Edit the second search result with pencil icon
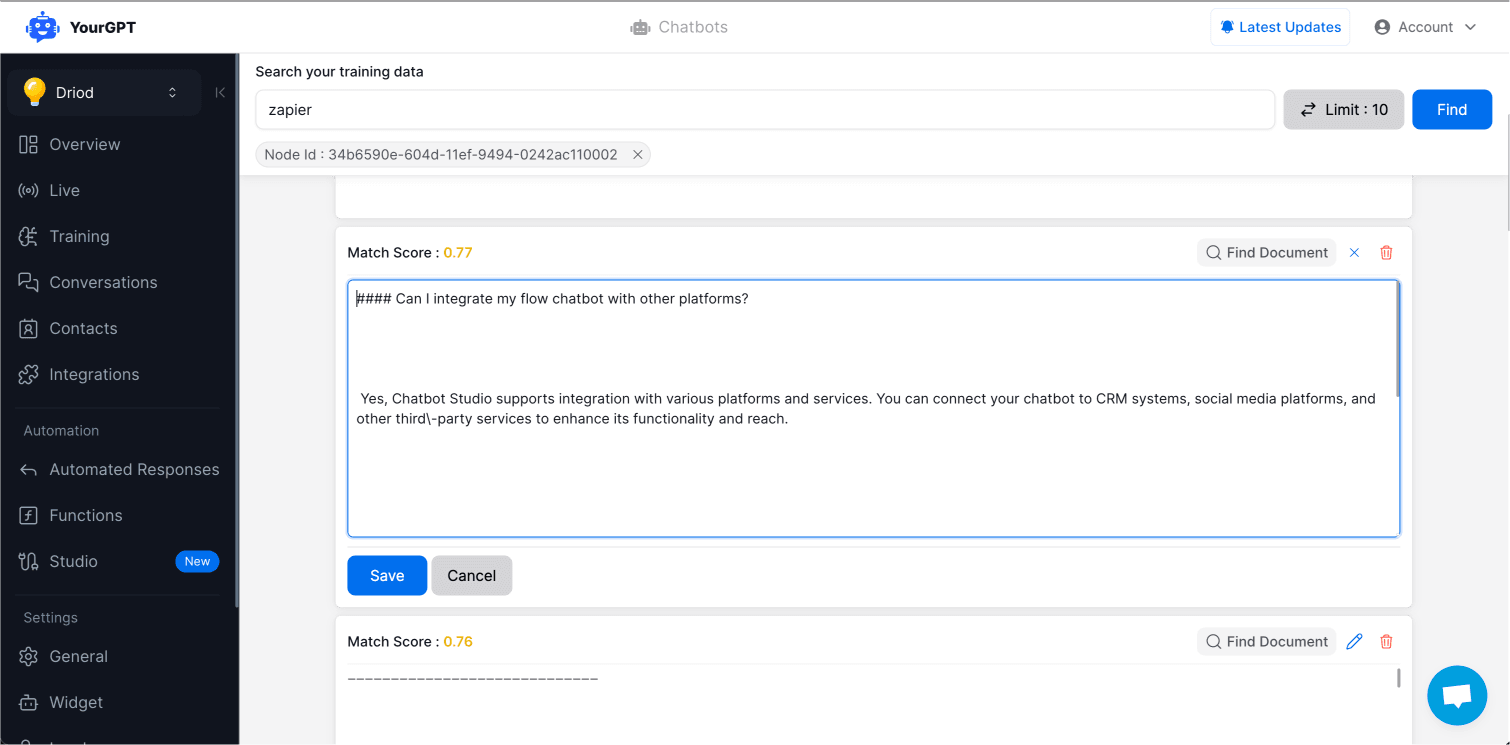Screen dimensions: 1510x745 (x=1354, y=641)
